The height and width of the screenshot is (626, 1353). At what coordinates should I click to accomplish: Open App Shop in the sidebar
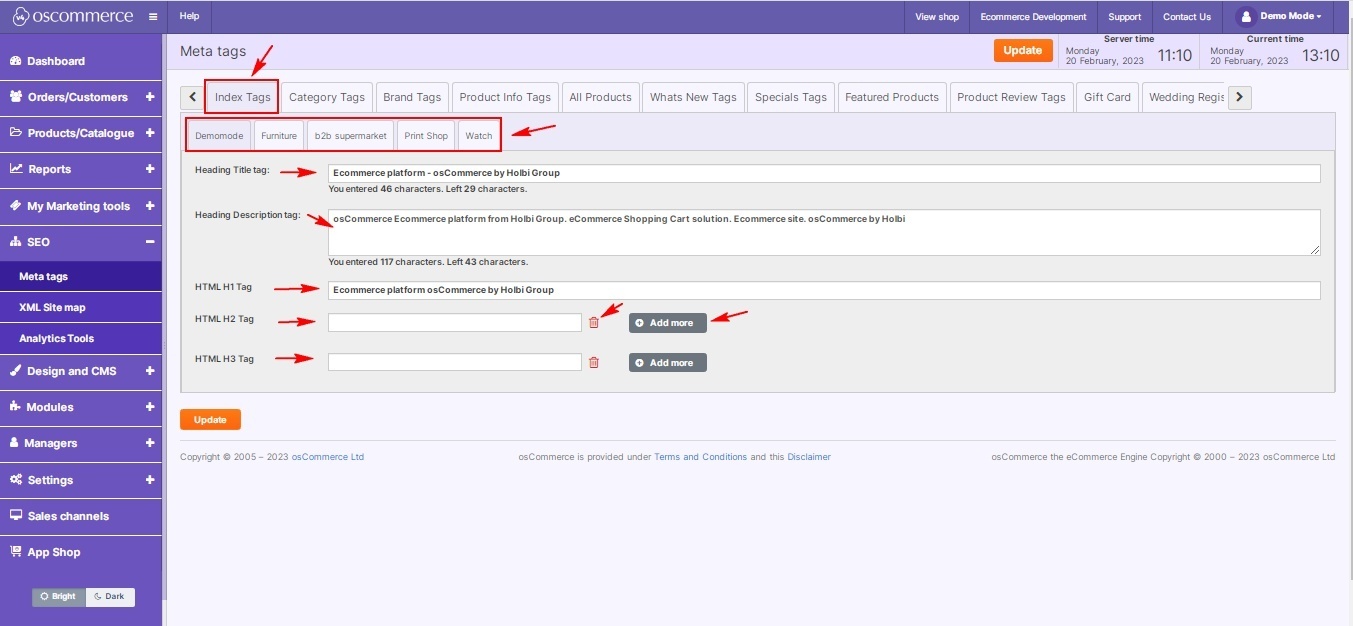[53, 552]
